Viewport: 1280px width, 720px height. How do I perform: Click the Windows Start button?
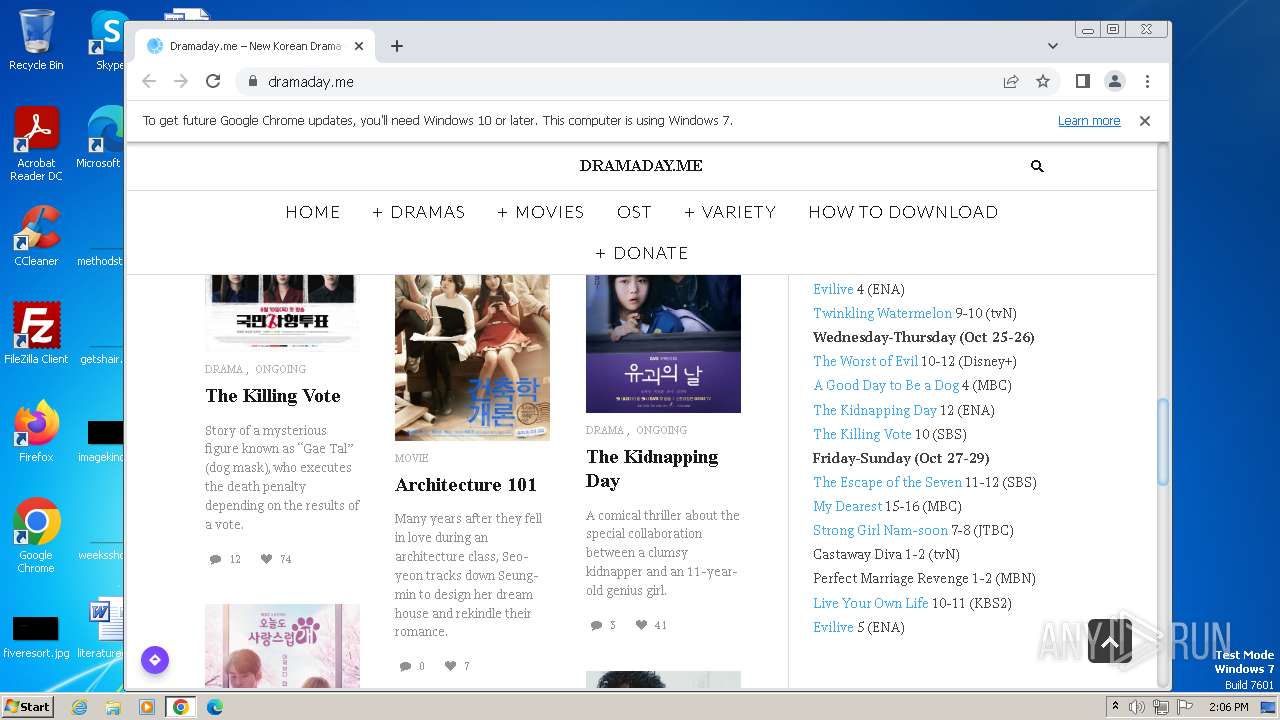point(27,707)
